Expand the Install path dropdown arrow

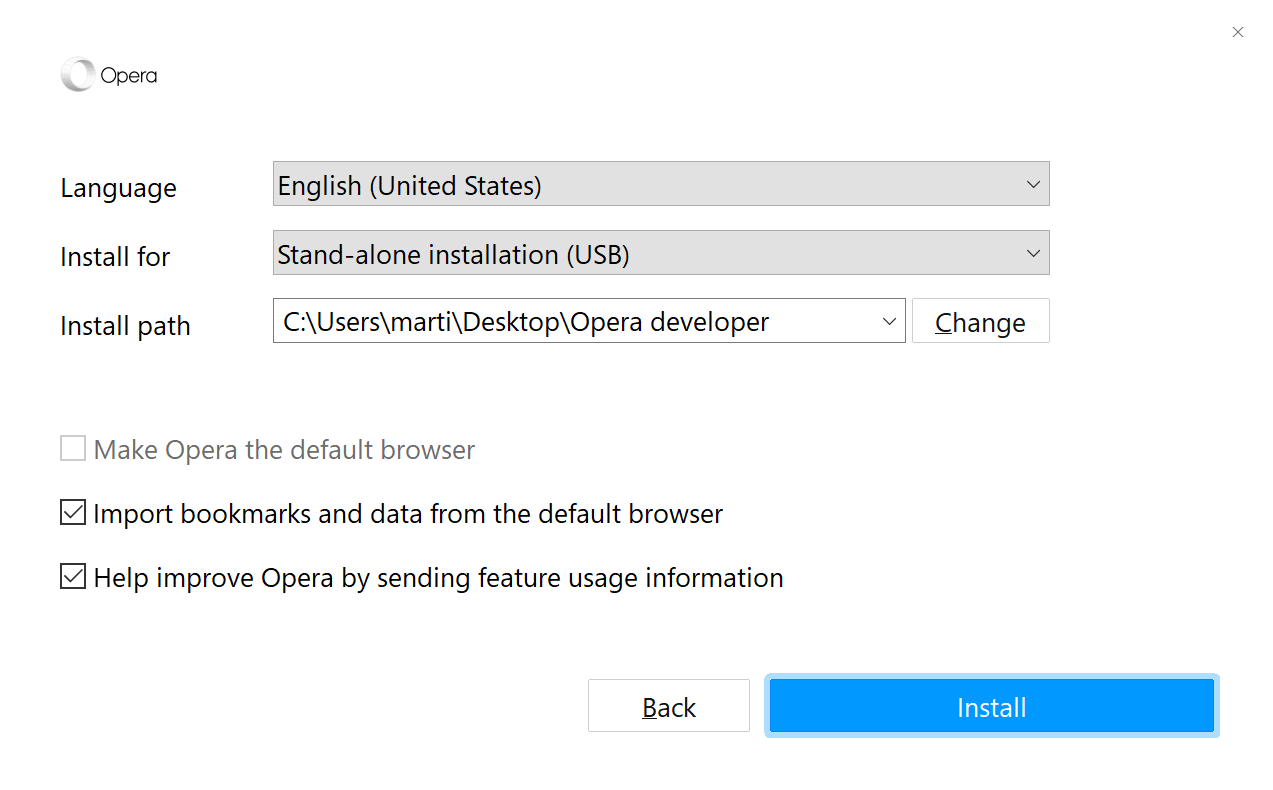coord(889,321)
